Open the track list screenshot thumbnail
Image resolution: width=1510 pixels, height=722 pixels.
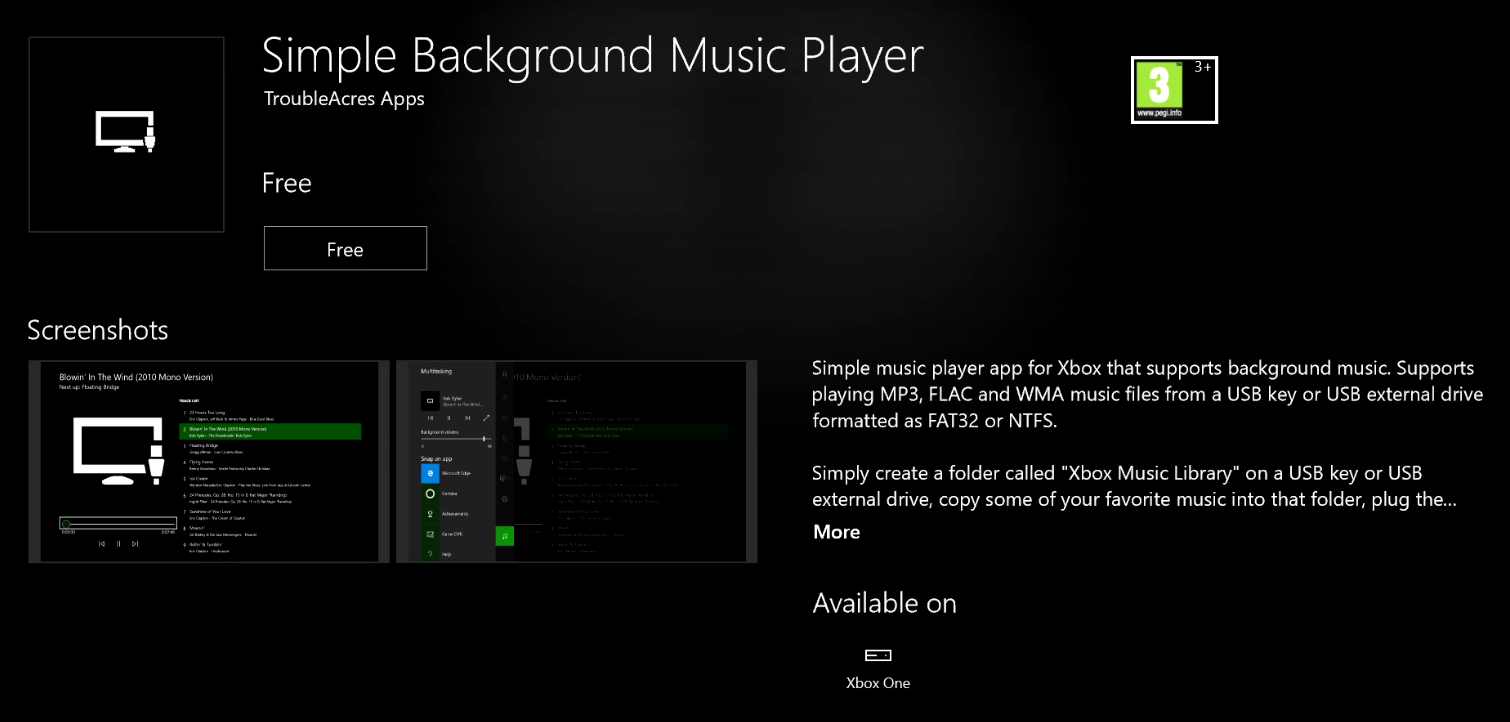[x=209, y=462]
